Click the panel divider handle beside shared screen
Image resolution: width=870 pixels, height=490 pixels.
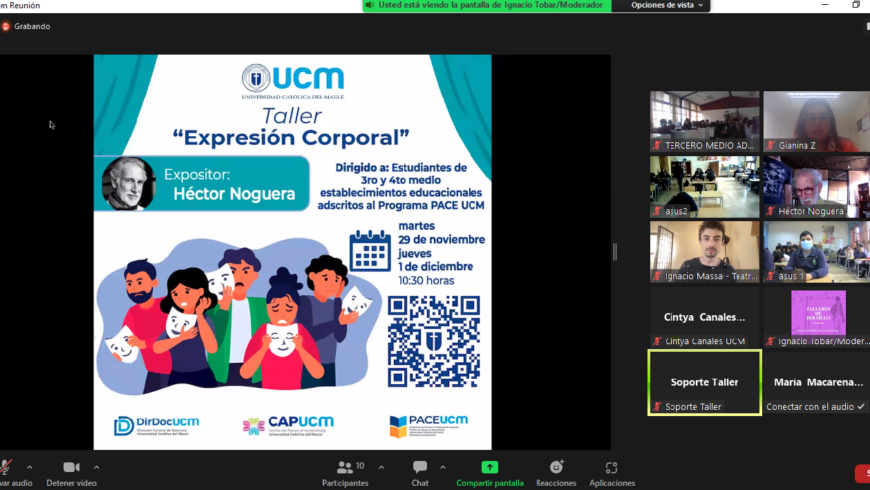point(614,252)
